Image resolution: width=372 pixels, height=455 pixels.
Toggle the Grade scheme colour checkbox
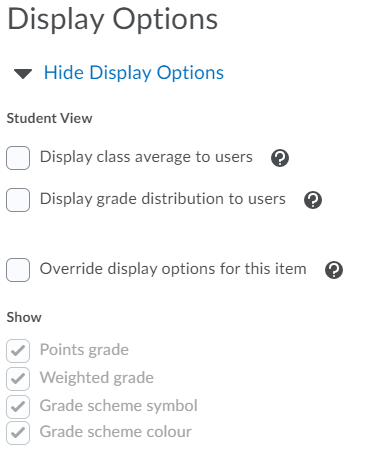[18, 433]
